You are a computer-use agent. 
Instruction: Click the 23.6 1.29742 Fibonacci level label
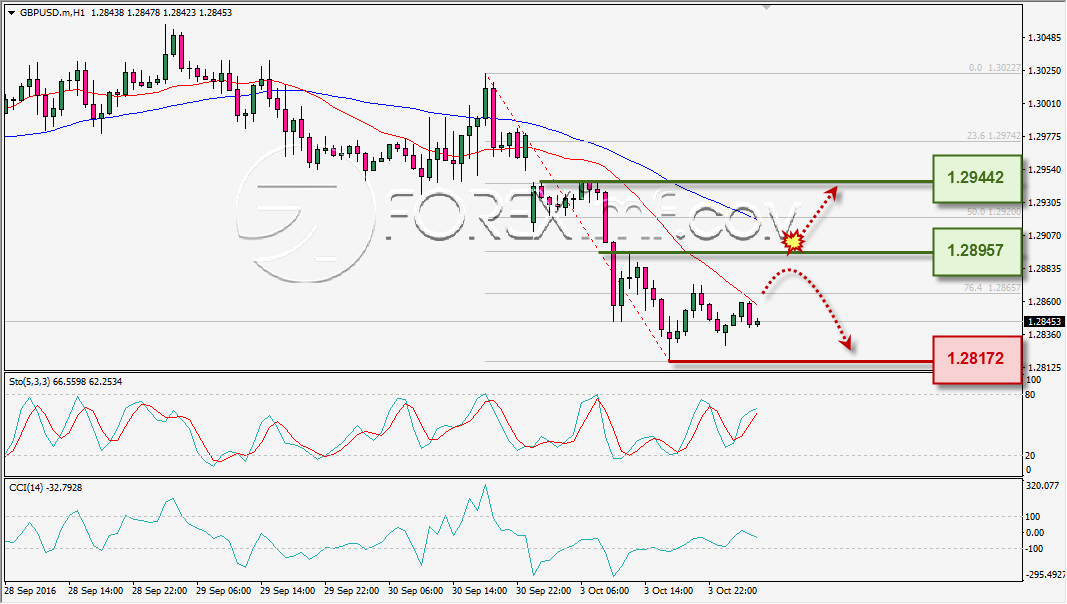(x=994, y=136)
